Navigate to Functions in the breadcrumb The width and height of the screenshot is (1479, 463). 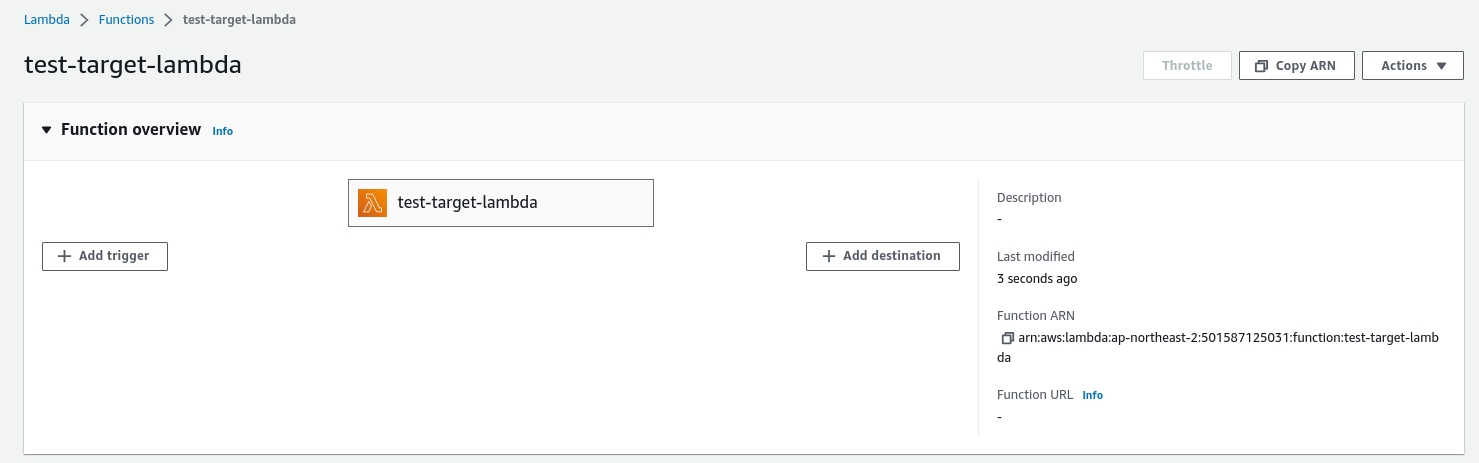[x=126, y=19]
